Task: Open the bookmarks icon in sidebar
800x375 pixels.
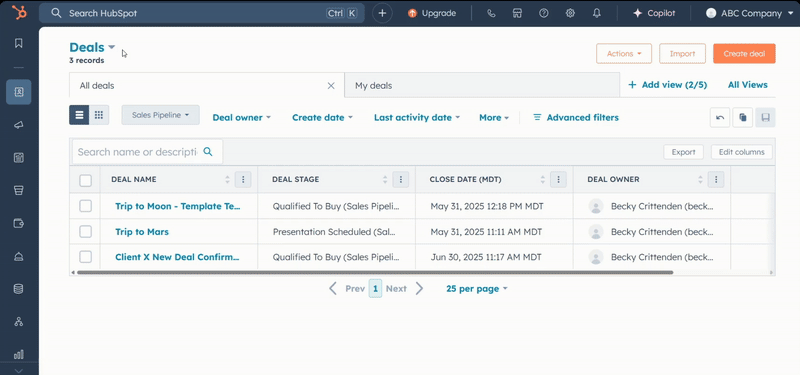Action: tap(19, 43)
